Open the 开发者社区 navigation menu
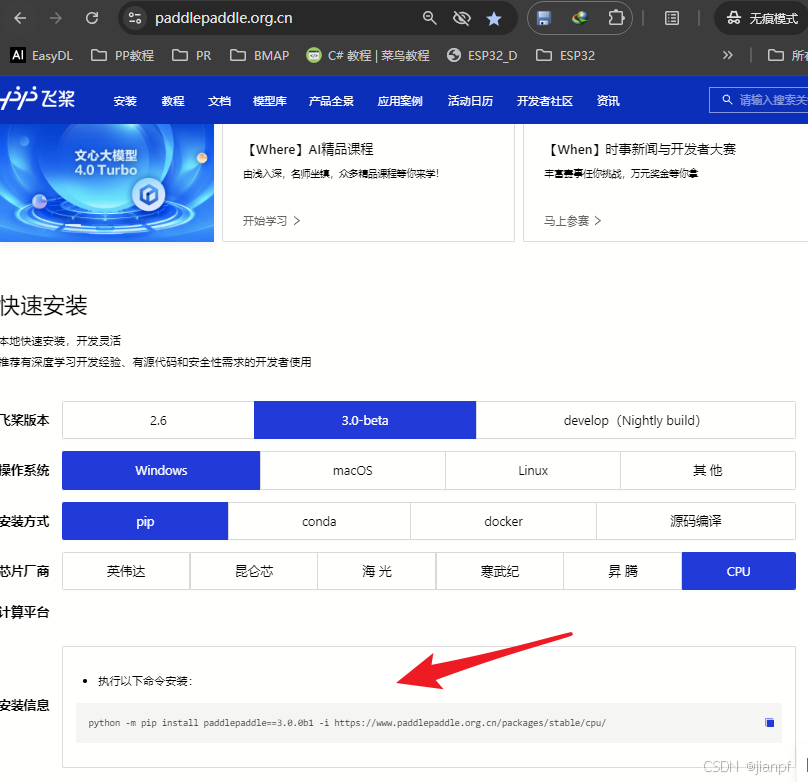 click(x=545, y=101)
